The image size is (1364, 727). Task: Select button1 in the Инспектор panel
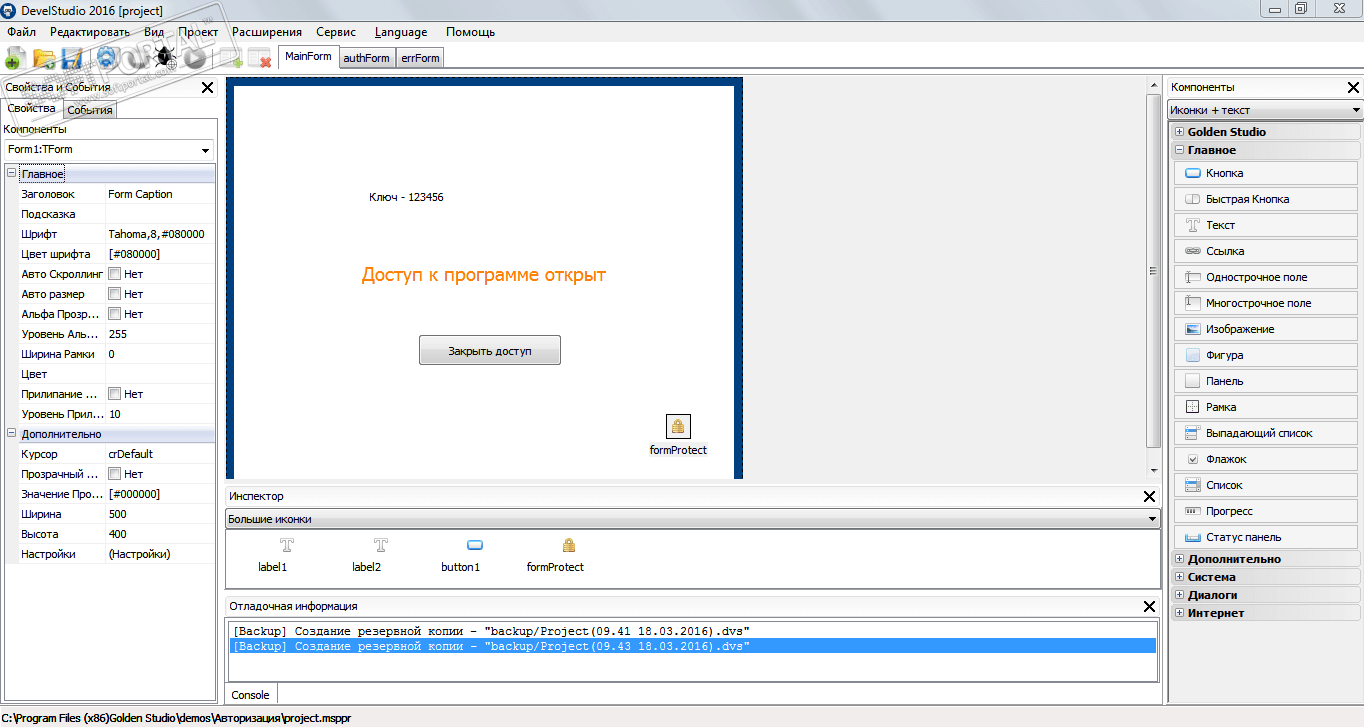pos(460,555)
